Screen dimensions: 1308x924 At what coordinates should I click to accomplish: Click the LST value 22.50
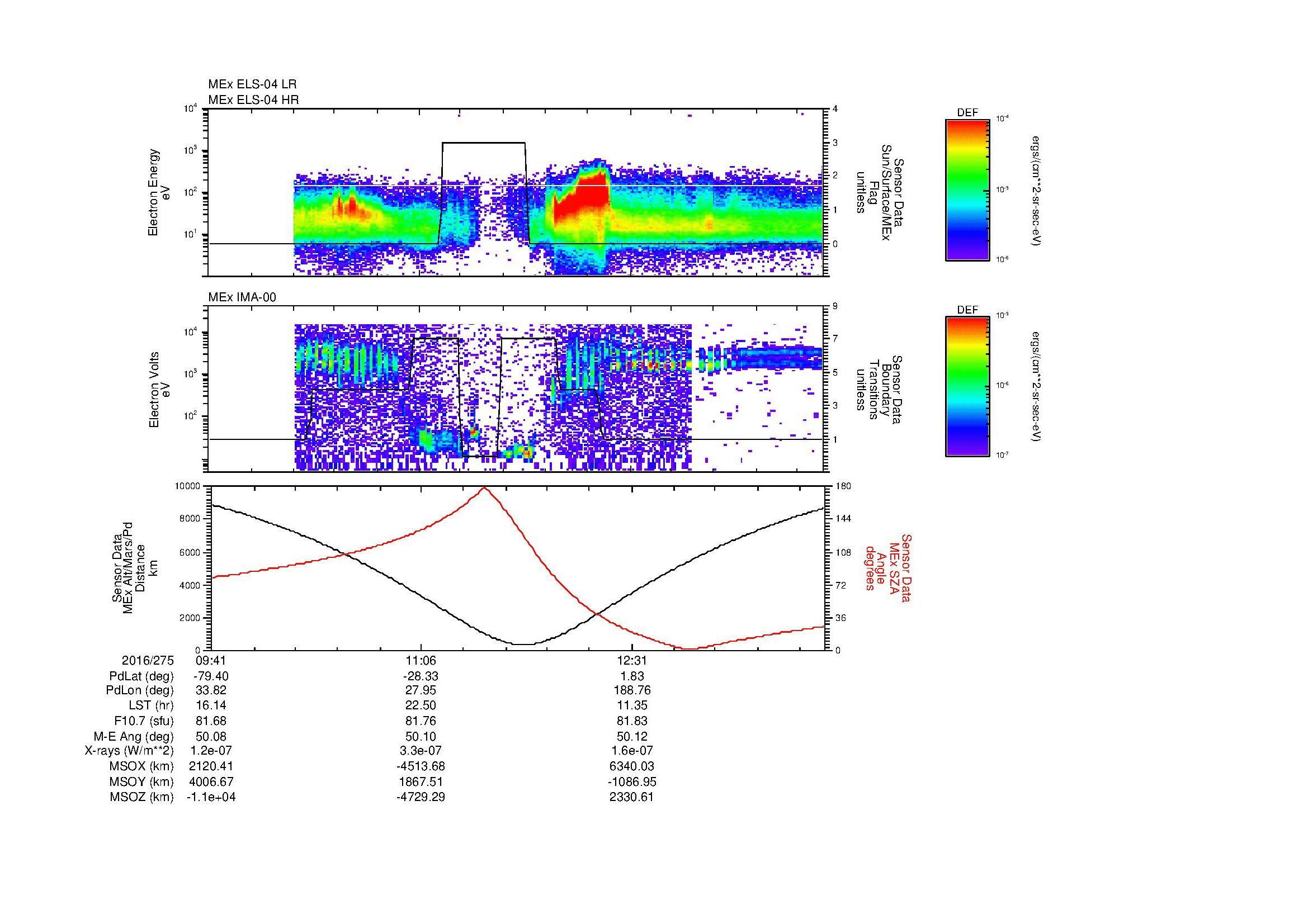pyautogui.click(x=421, y=706)
